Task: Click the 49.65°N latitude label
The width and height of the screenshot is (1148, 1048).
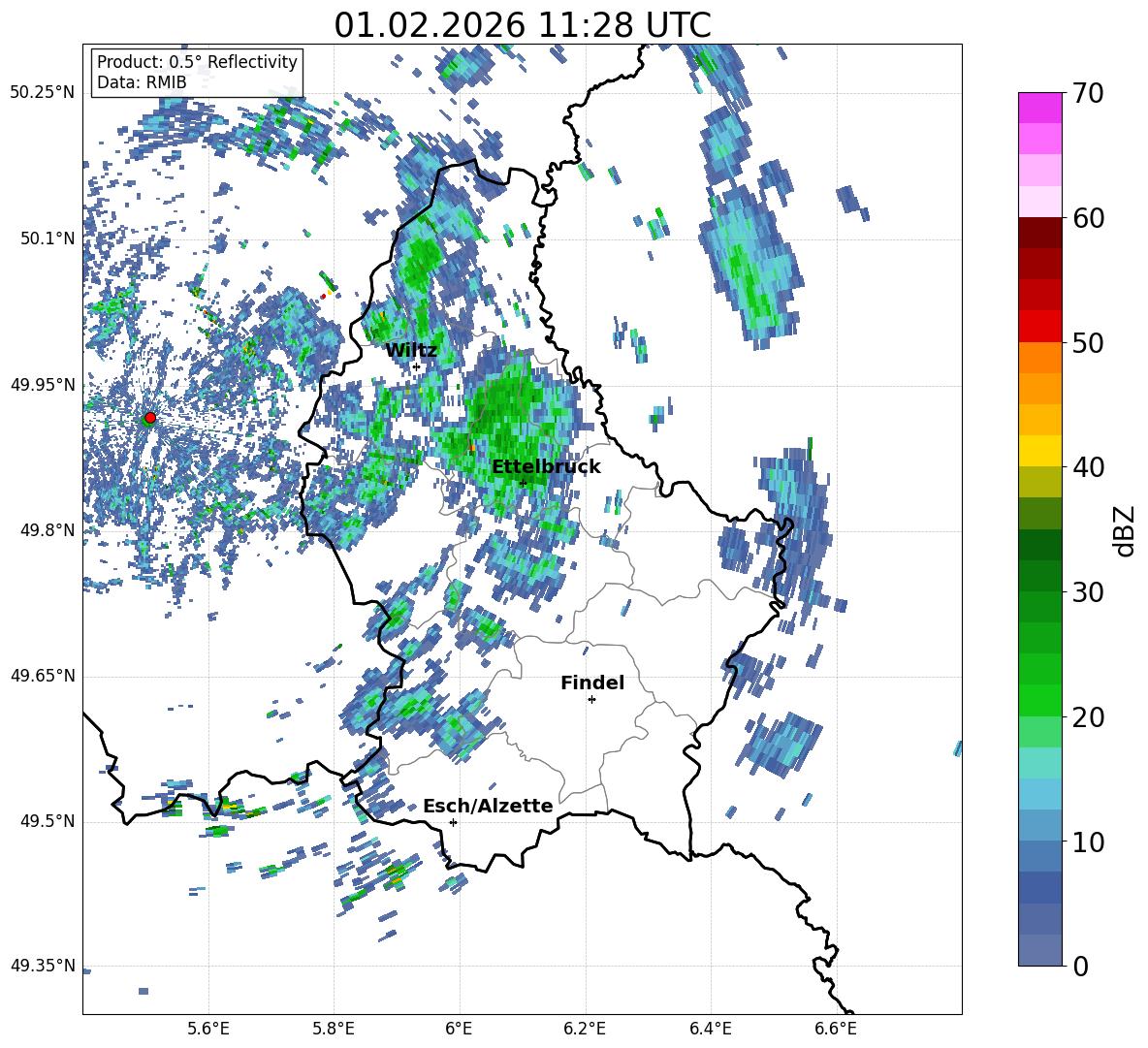Action: pyautogui.click(x=43, y=676)
